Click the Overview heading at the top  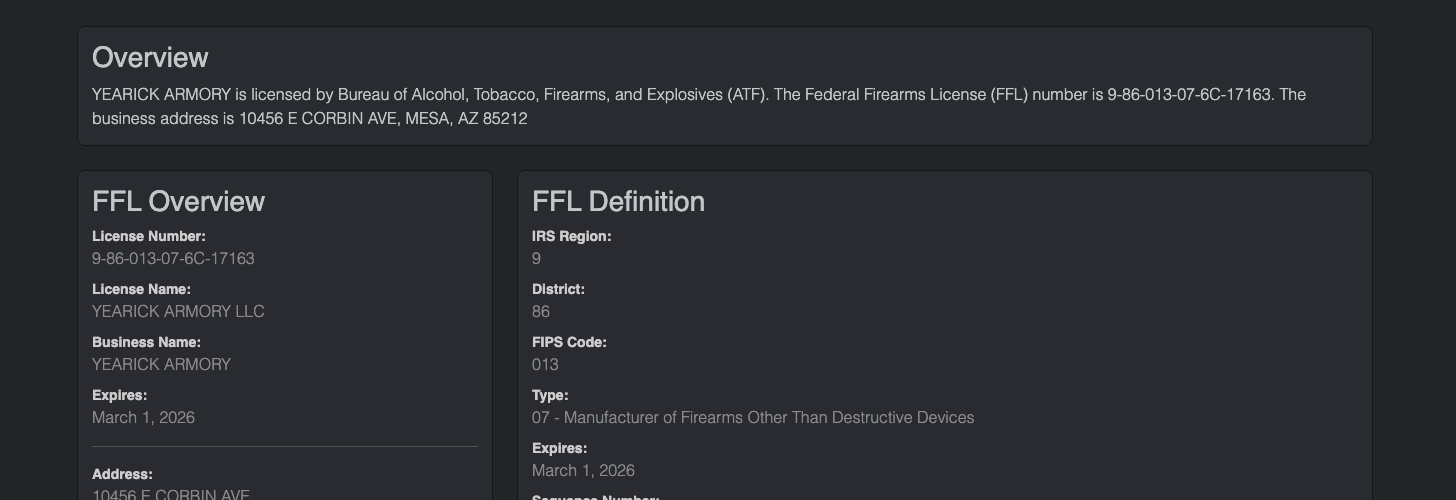[150, 58]
